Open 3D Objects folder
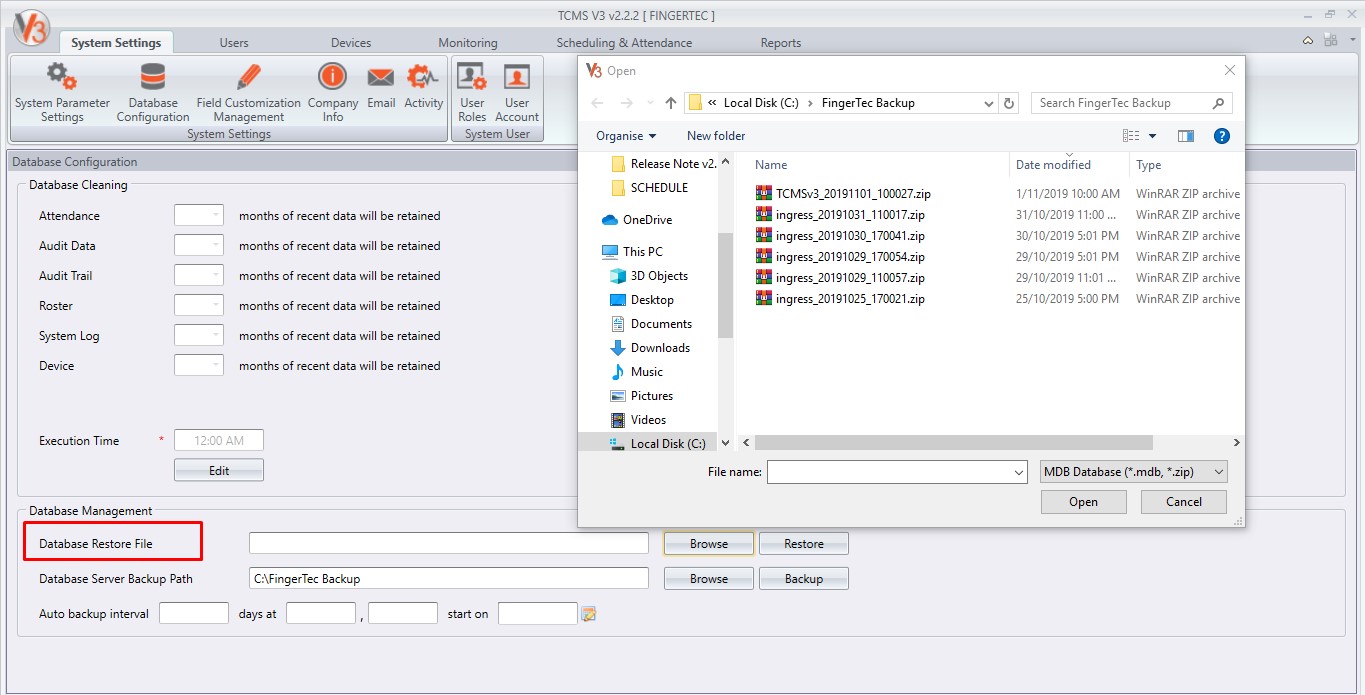The height and width of the screenshot is (695, 1365). [x=648, y=276]
